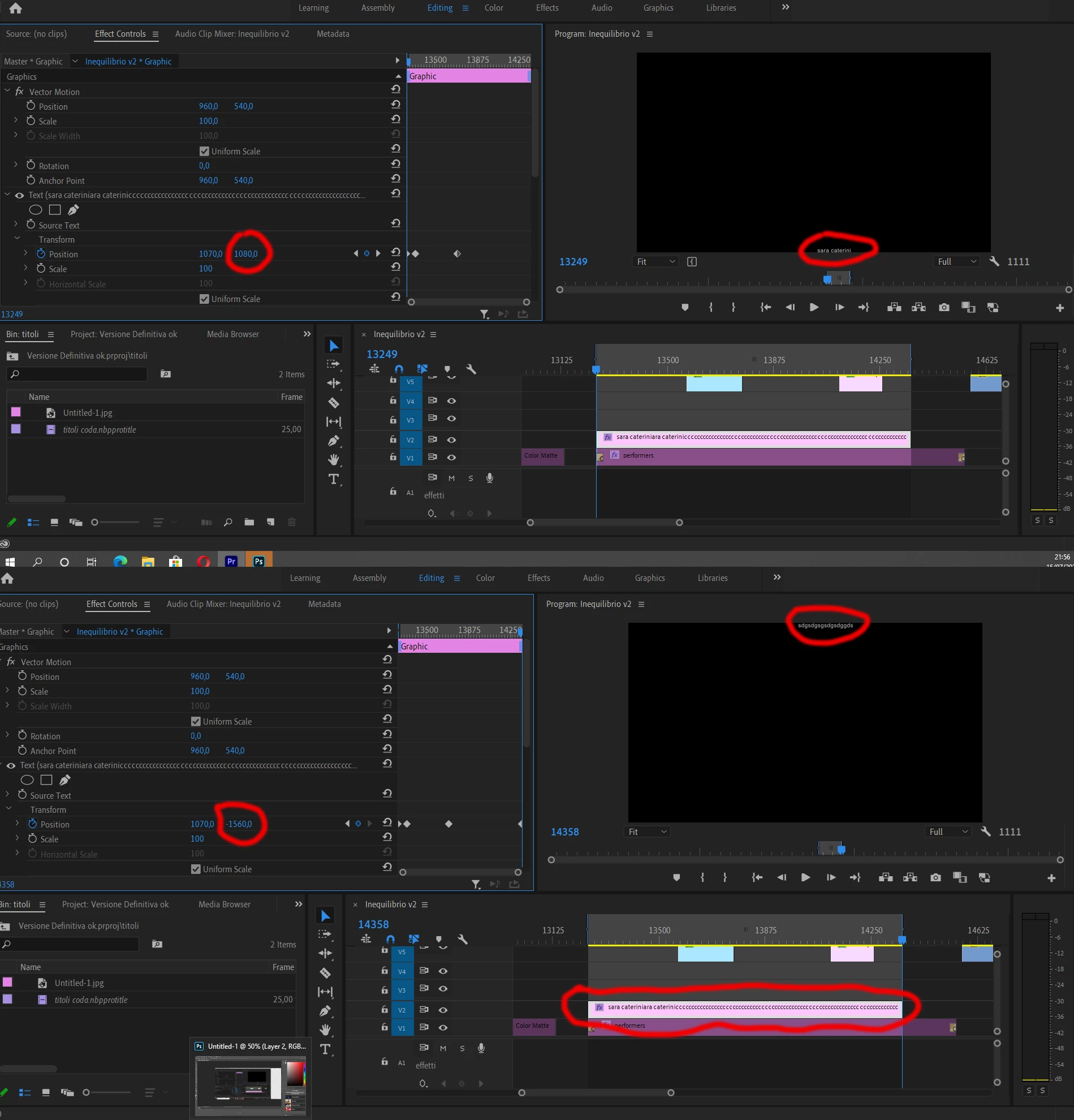Go to In point in upper Program monitor
This screenshot has height=1120, width=1074.
(766, 307)
